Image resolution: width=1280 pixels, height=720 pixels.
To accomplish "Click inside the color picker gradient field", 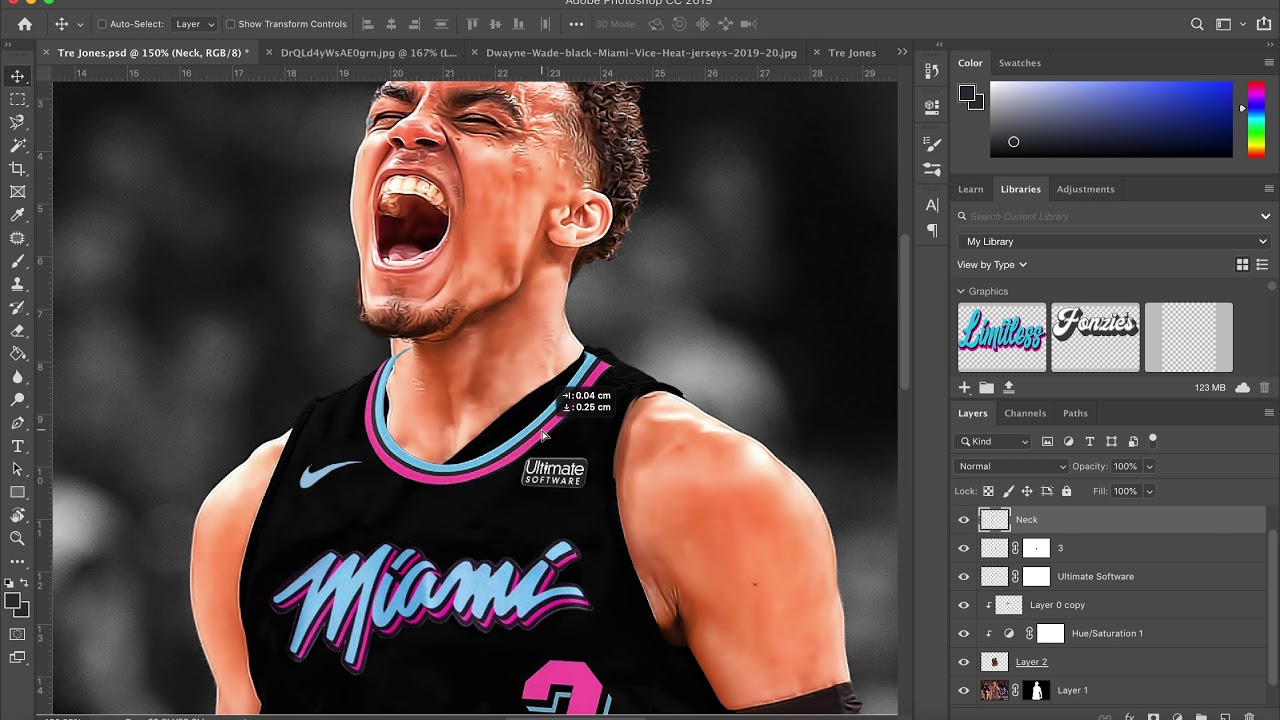I will click(1111, 119).
